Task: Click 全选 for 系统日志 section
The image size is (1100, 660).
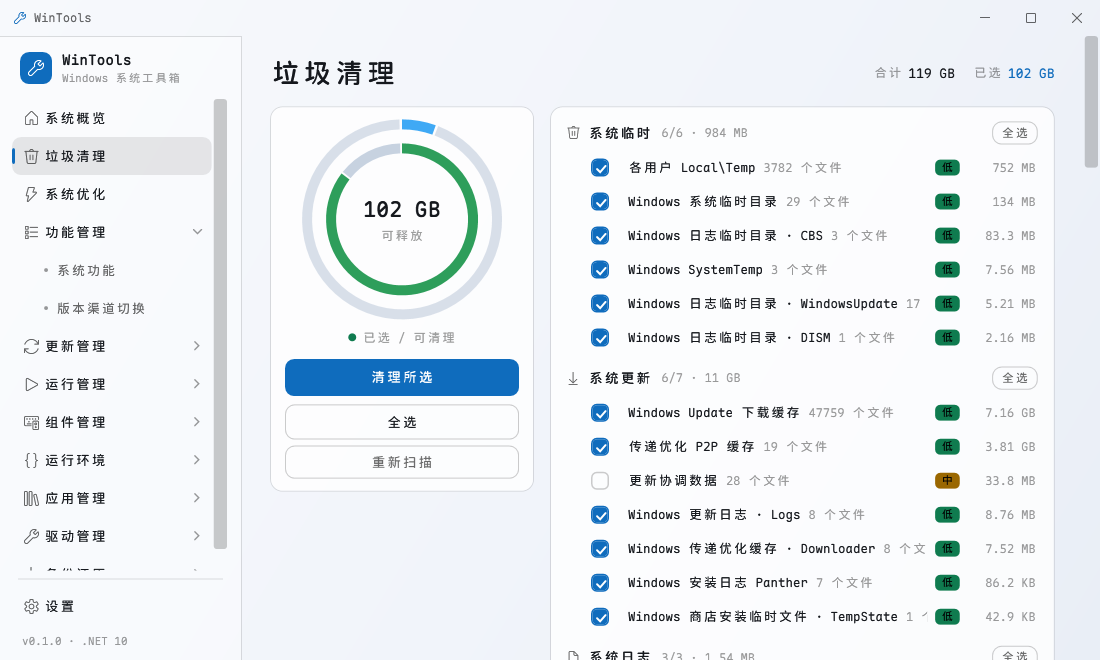Action: click(x=1014, y=654)
